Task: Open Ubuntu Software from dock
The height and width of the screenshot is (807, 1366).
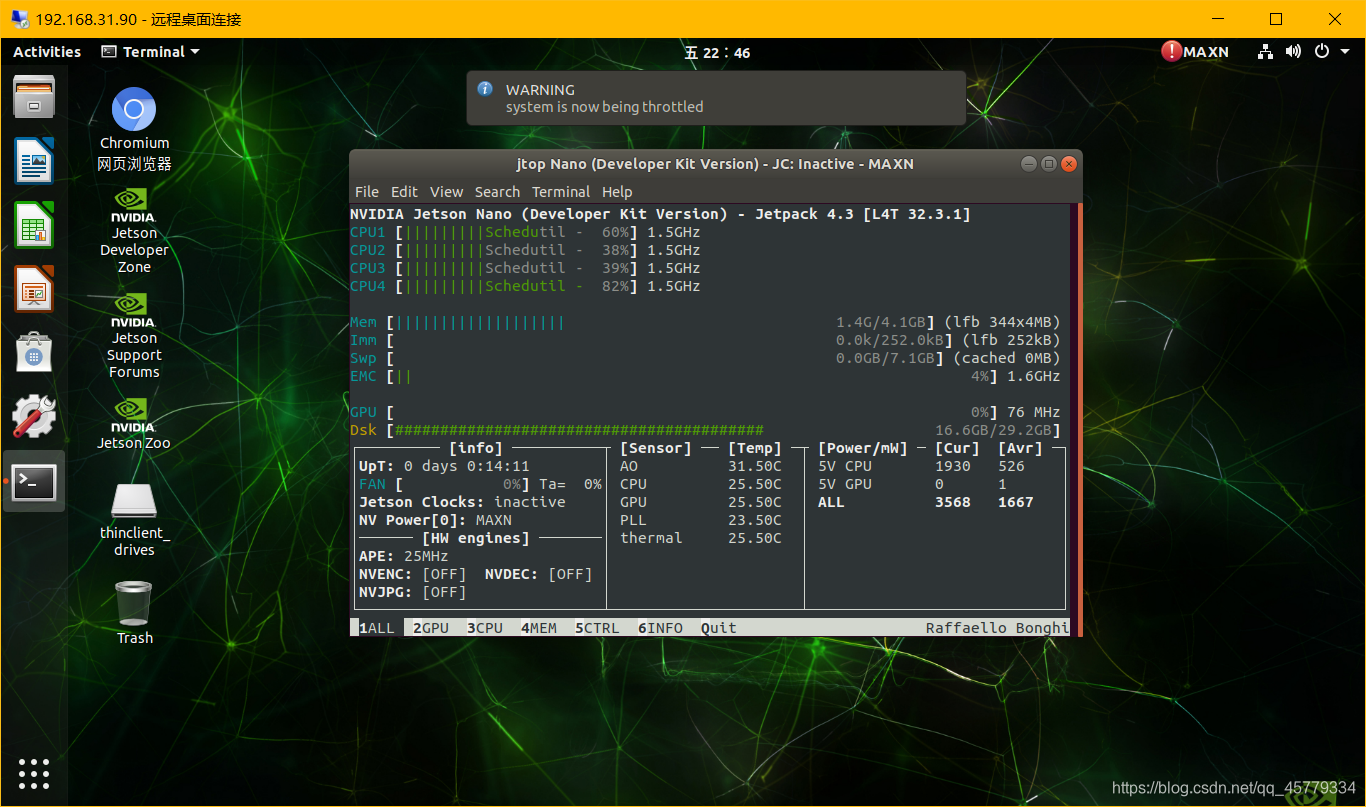Action: pos(34,352)
